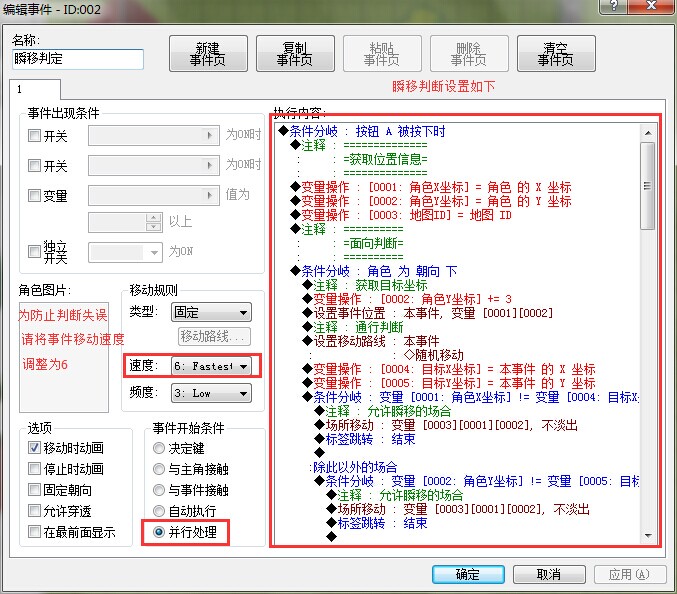This screenshot has width=677, height=594.
Task: Click the 复制事件页 button
Action: [295, 54]
